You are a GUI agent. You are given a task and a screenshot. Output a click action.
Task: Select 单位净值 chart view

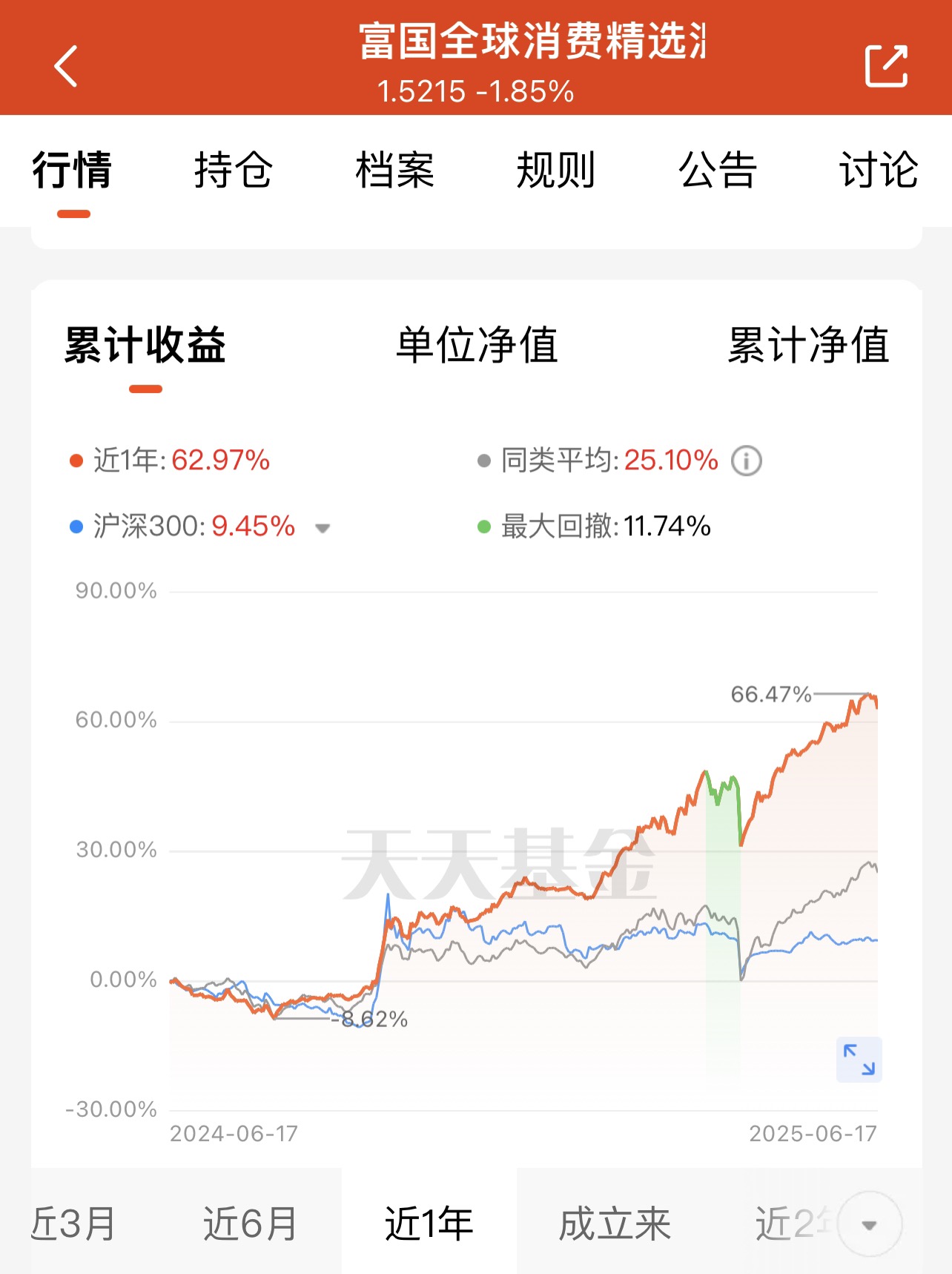pyautogui.click(x=477, y=346)
